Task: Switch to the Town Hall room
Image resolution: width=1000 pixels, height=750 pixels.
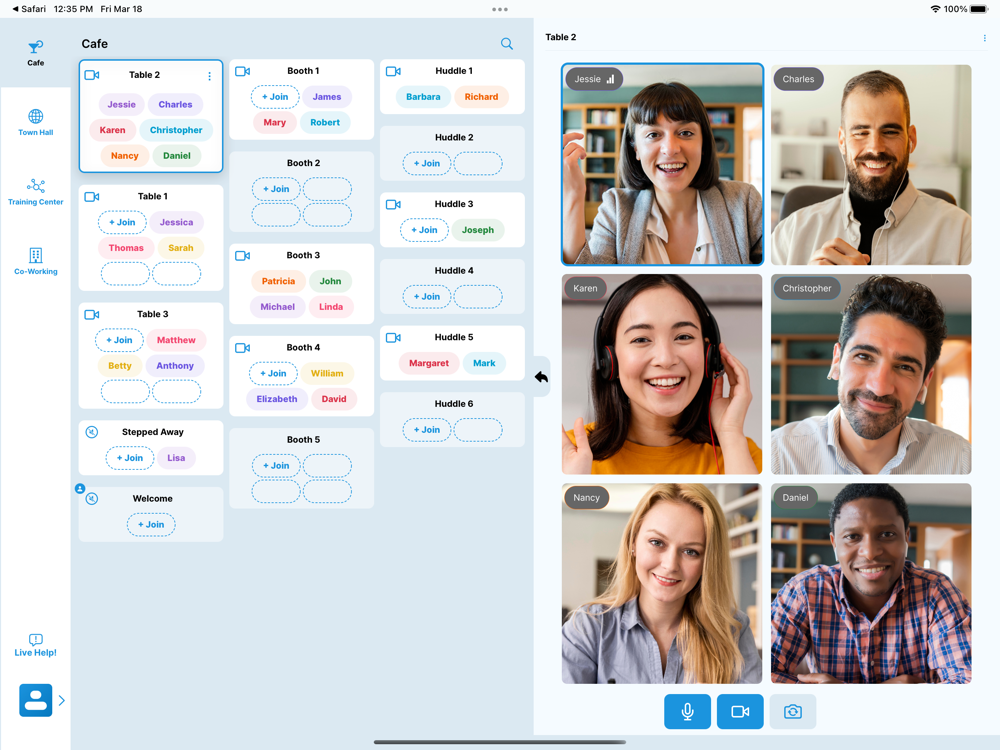Action: pyautogui.click(x=36, y=122)
